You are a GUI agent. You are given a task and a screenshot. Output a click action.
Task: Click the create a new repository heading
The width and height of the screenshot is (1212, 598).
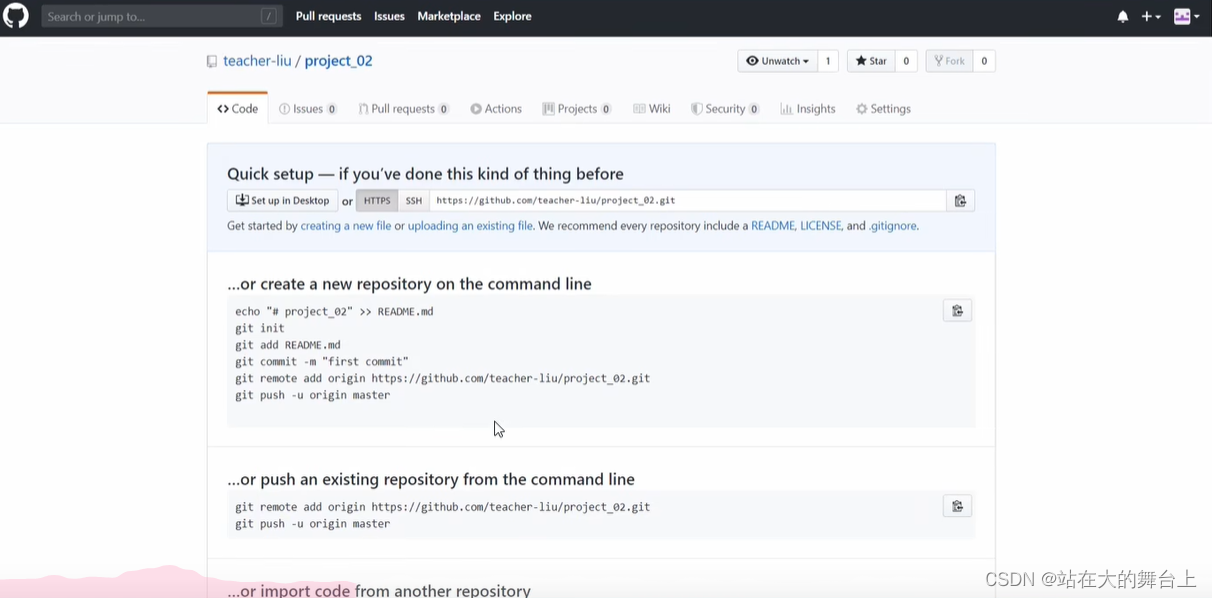(x=409, y=284)
